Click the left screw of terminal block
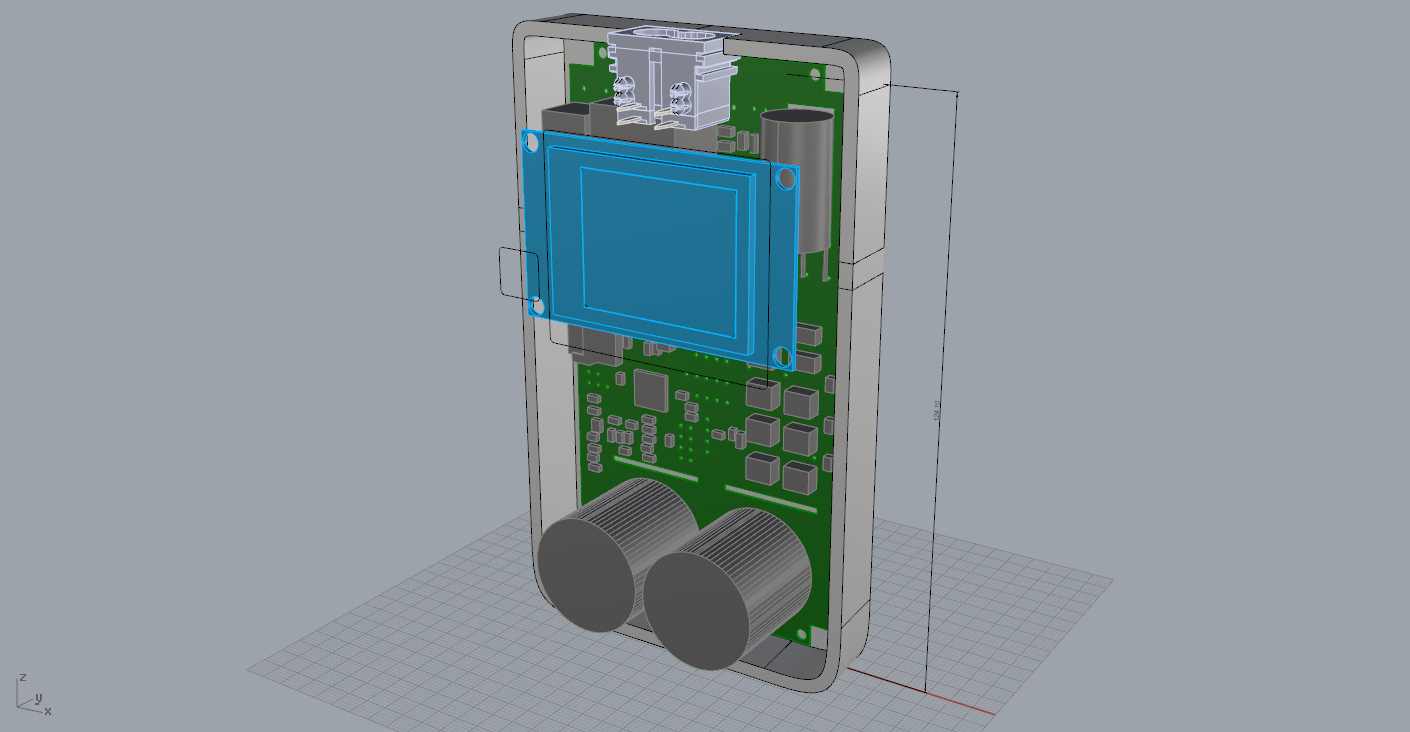The width and height of the screenshot is (1410, 732). 626,97
